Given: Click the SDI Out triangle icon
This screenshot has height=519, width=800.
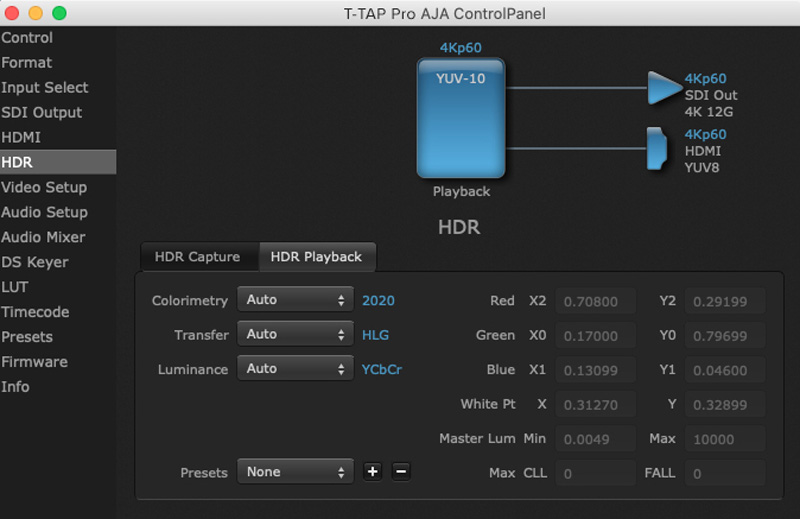Looking at the screenshot, I should point(662,88).
